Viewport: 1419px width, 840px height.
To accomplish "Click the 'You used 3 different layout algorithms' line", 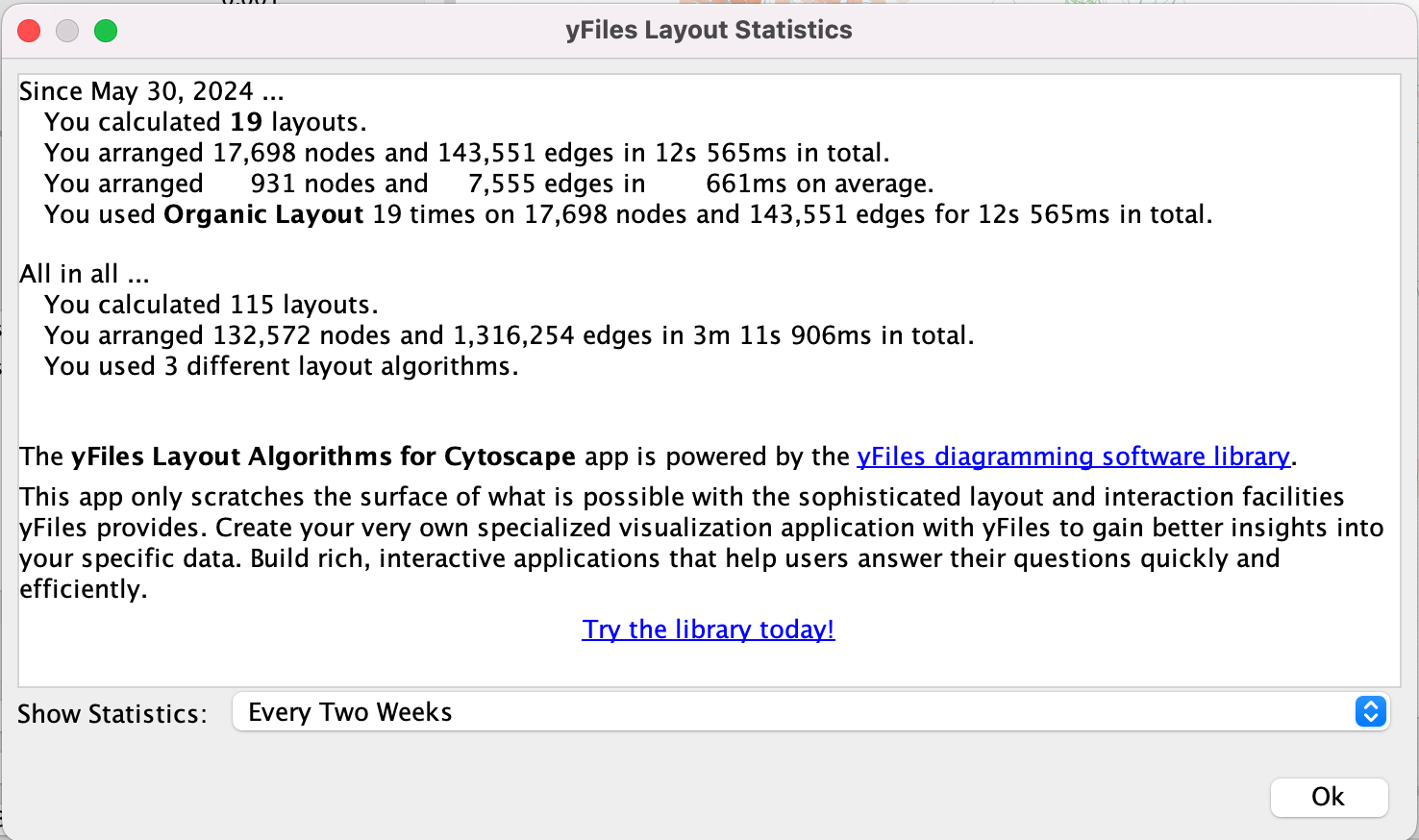I will [281, 366].
